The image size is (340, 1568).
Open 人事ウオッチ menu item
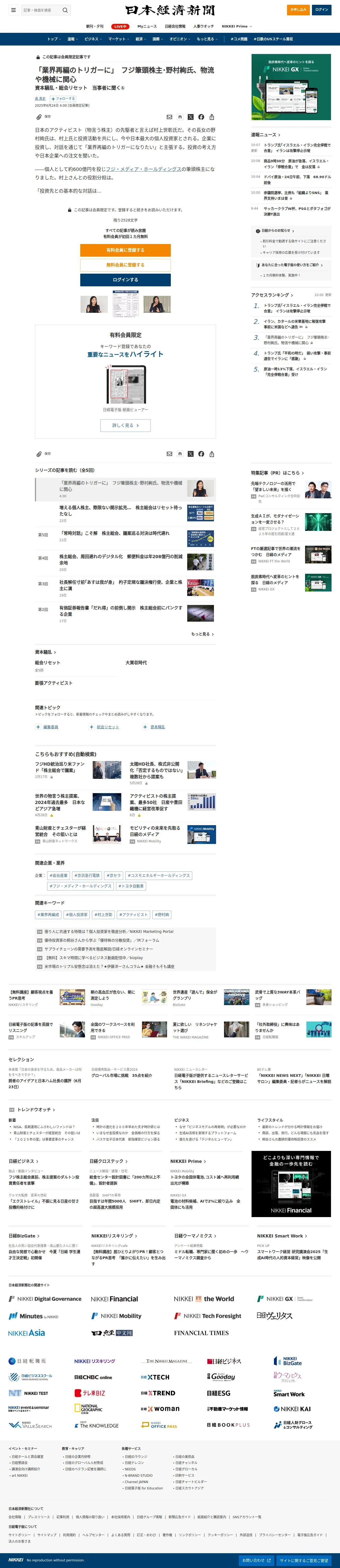pos(204,27)
